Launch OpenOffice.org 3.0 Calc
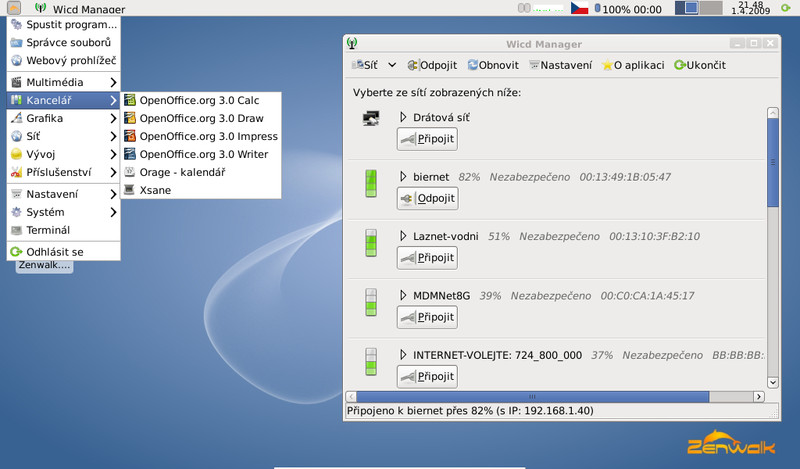The image size is (800, 469). pyautogui.click(x=201, y=100)
